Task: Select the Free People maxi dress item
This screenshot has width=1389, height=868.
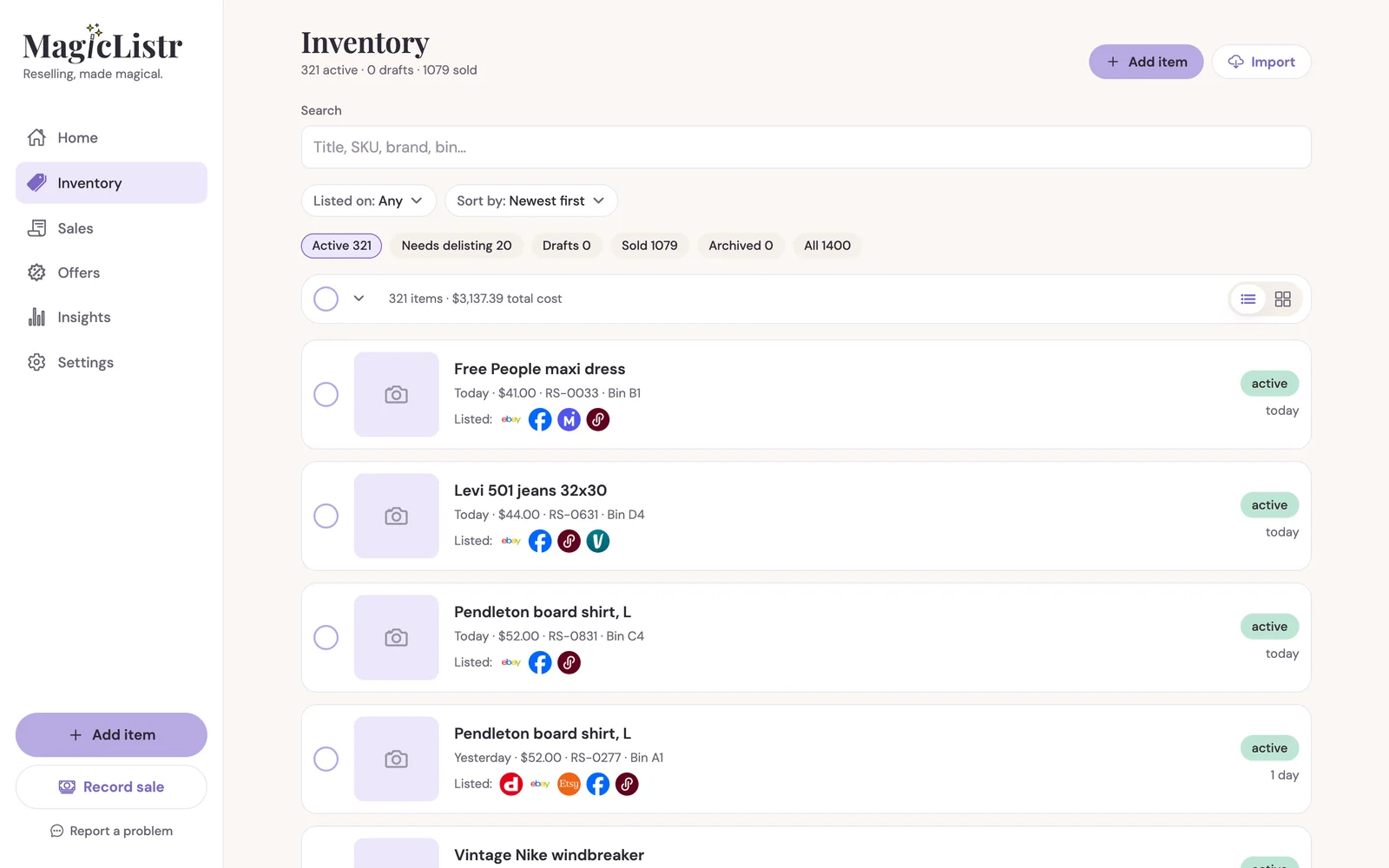Action: 326,395
